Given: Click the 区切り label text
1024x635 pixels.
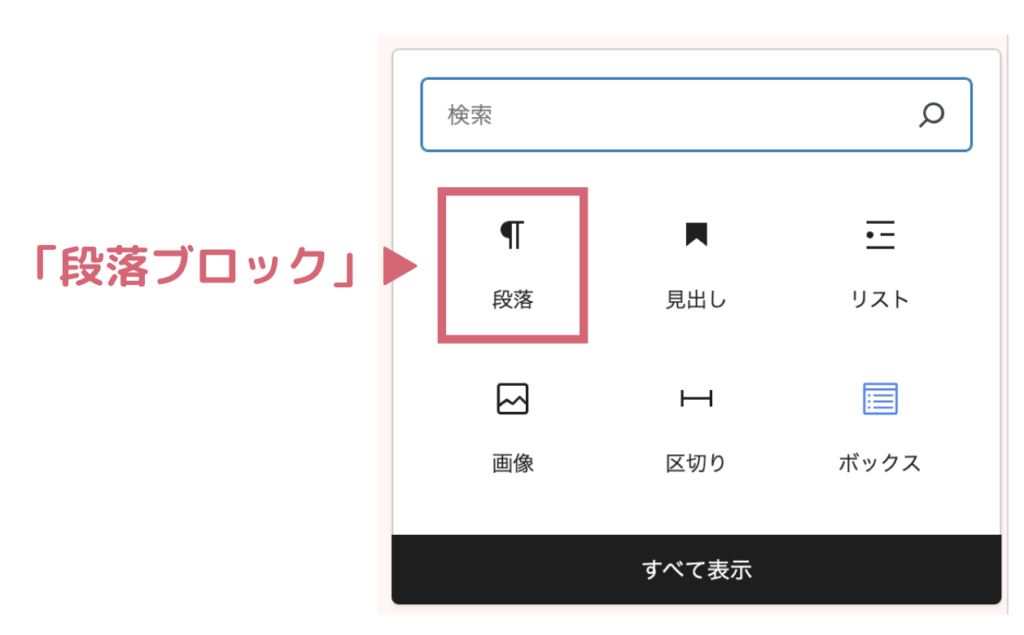Looking at the screenshot, I should [696, 463].
